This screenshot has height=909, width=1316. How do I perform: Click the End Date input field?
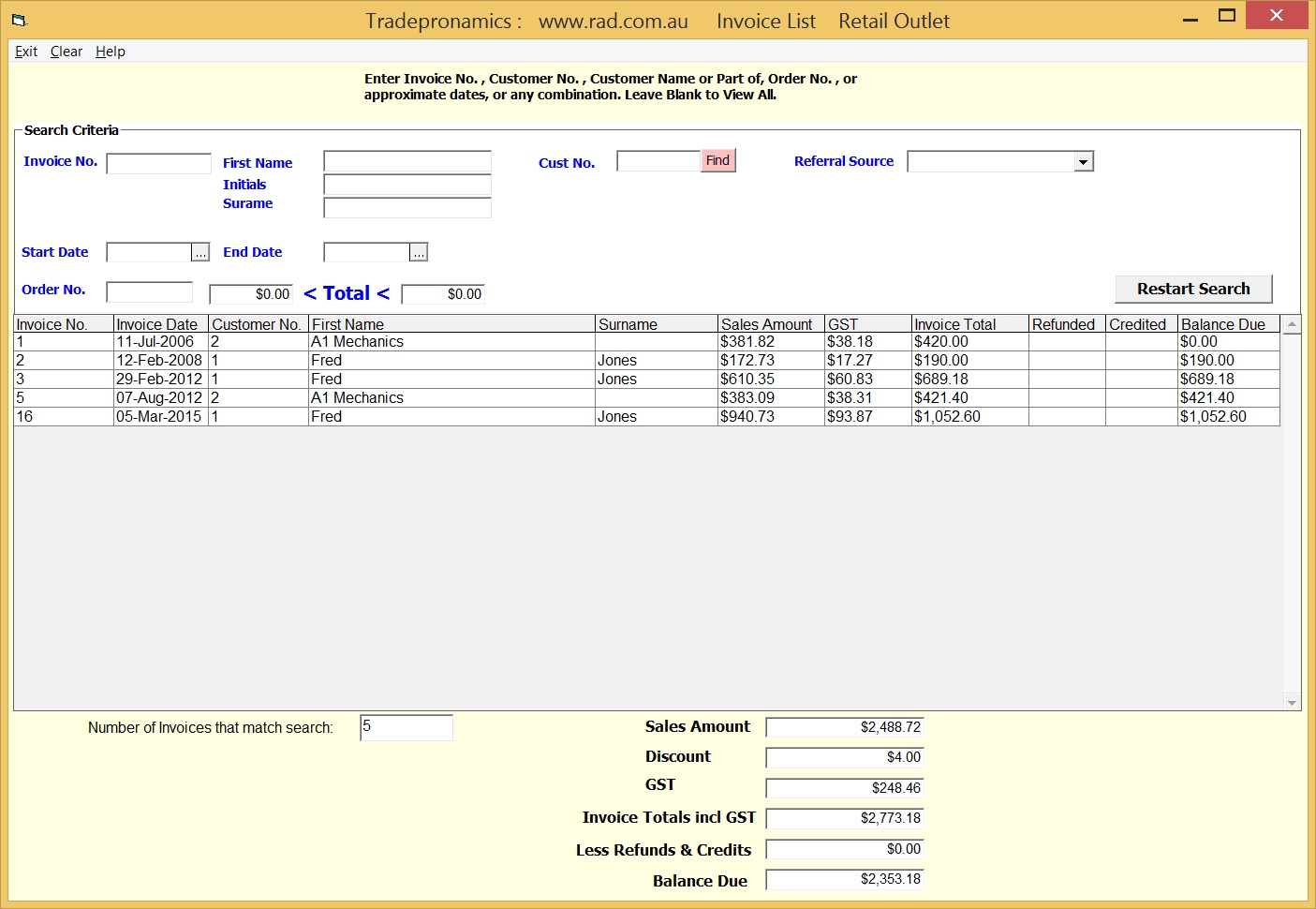tap(367, 252)
